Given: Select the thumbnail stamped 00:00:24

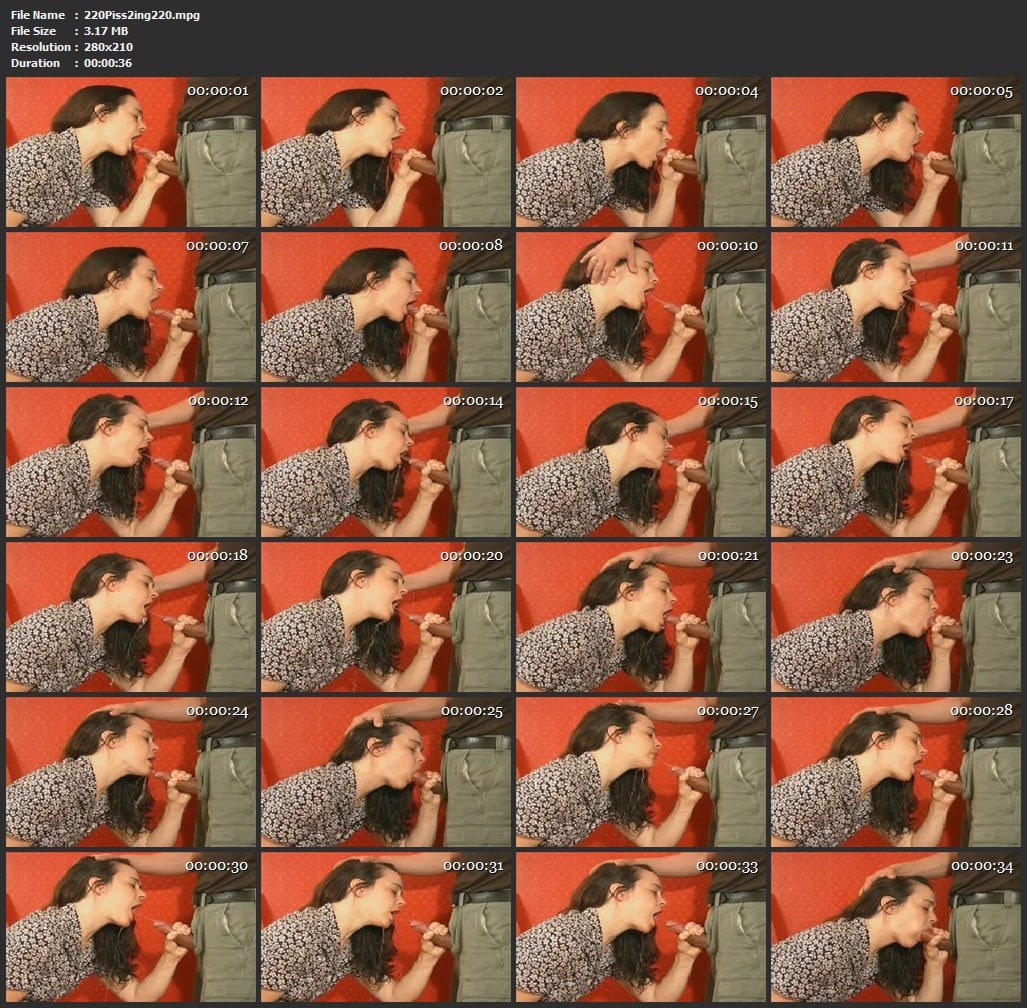Looking at the screenshot, I should 131,772.
